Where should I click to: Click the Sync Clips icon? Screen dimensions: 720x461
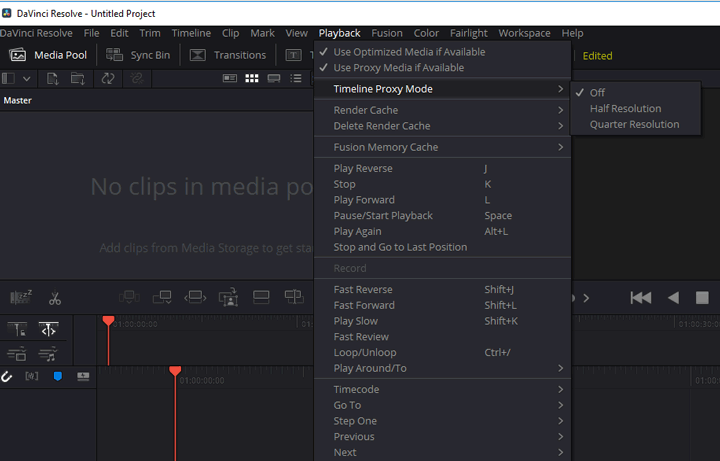(107, 78)
